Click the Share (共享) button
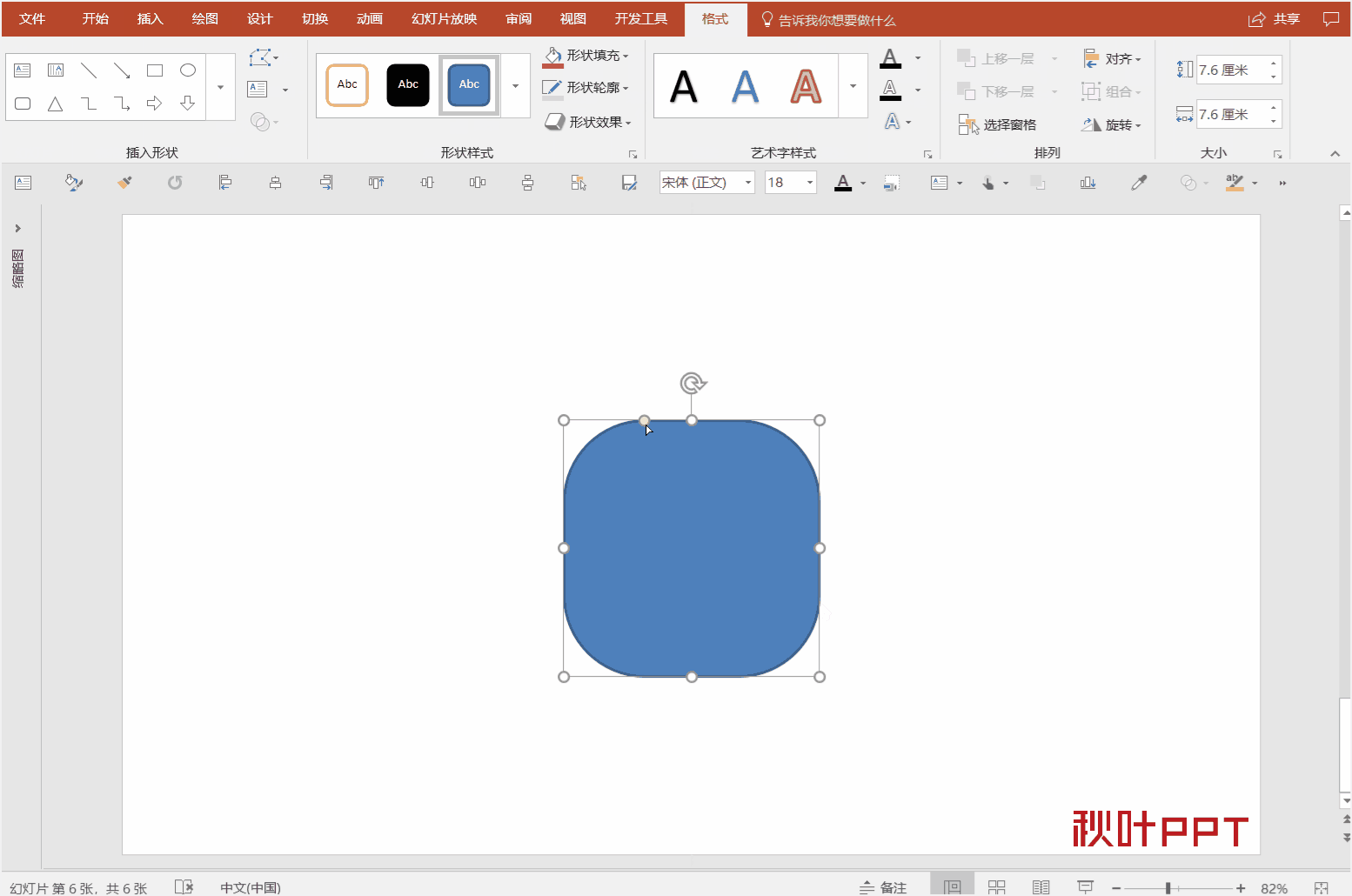Viewport: 1352px width, 896px height. [x=1274, y=19]
